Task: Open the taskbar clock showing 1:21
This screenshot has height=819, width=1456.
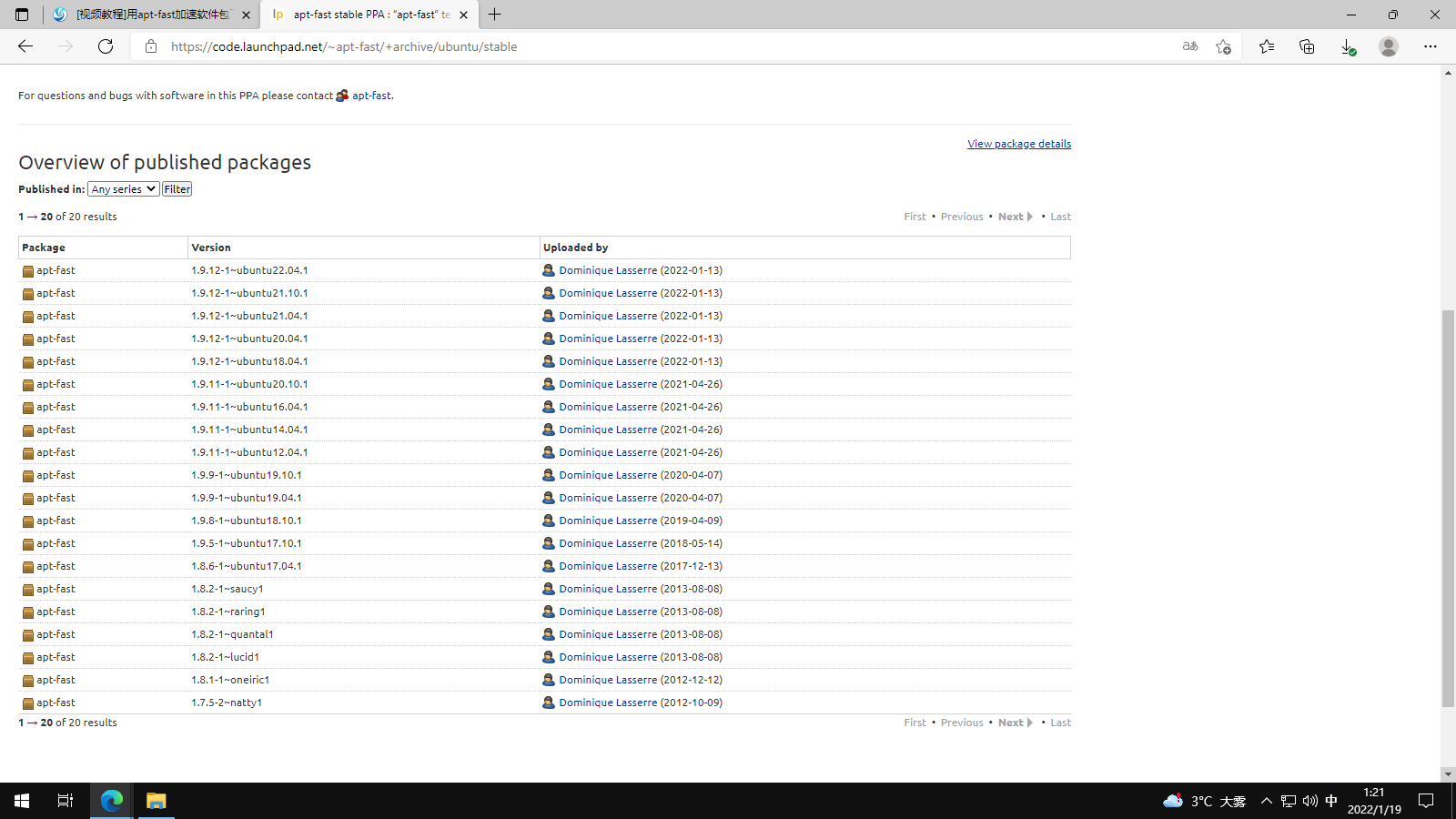Action: click(1374, 801)
